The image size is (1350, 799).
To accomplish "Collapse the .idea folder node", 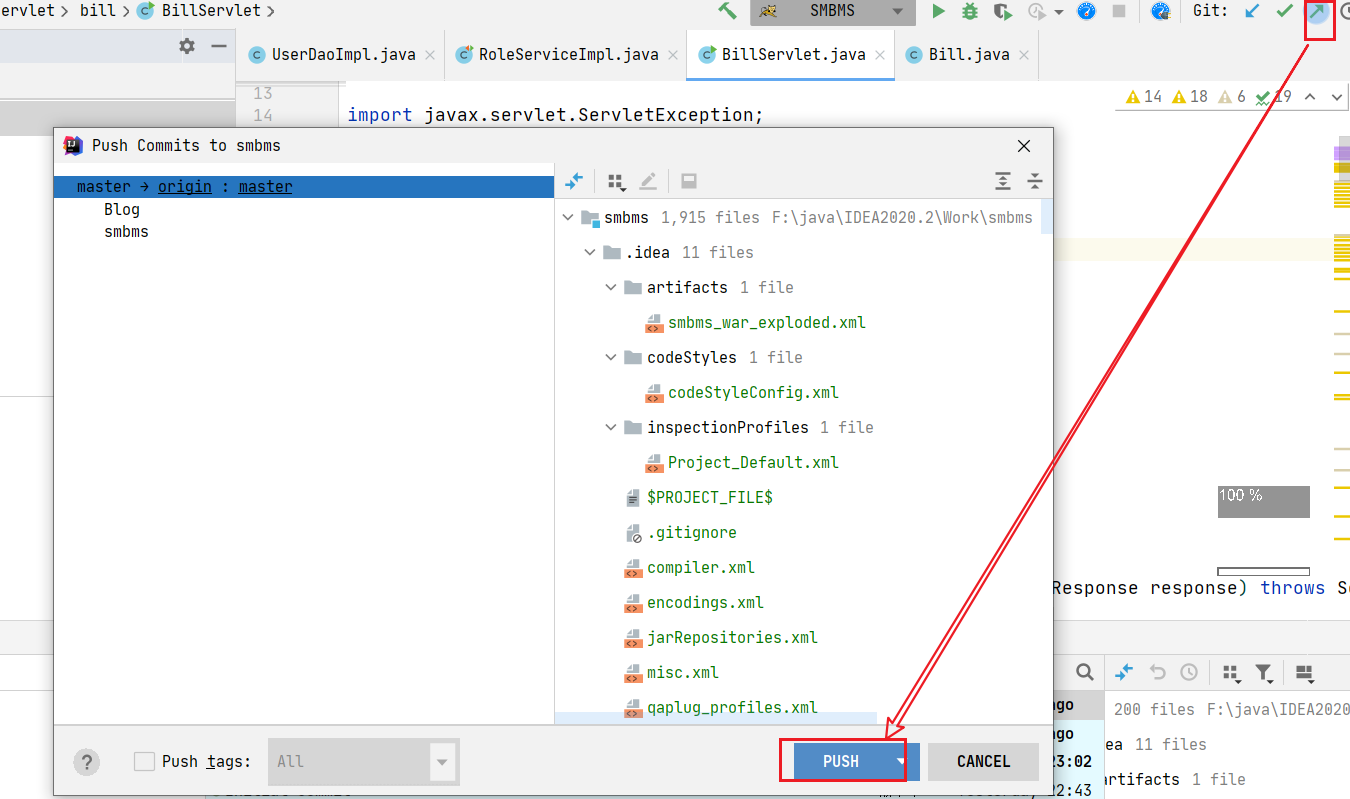I will (590, 252).
